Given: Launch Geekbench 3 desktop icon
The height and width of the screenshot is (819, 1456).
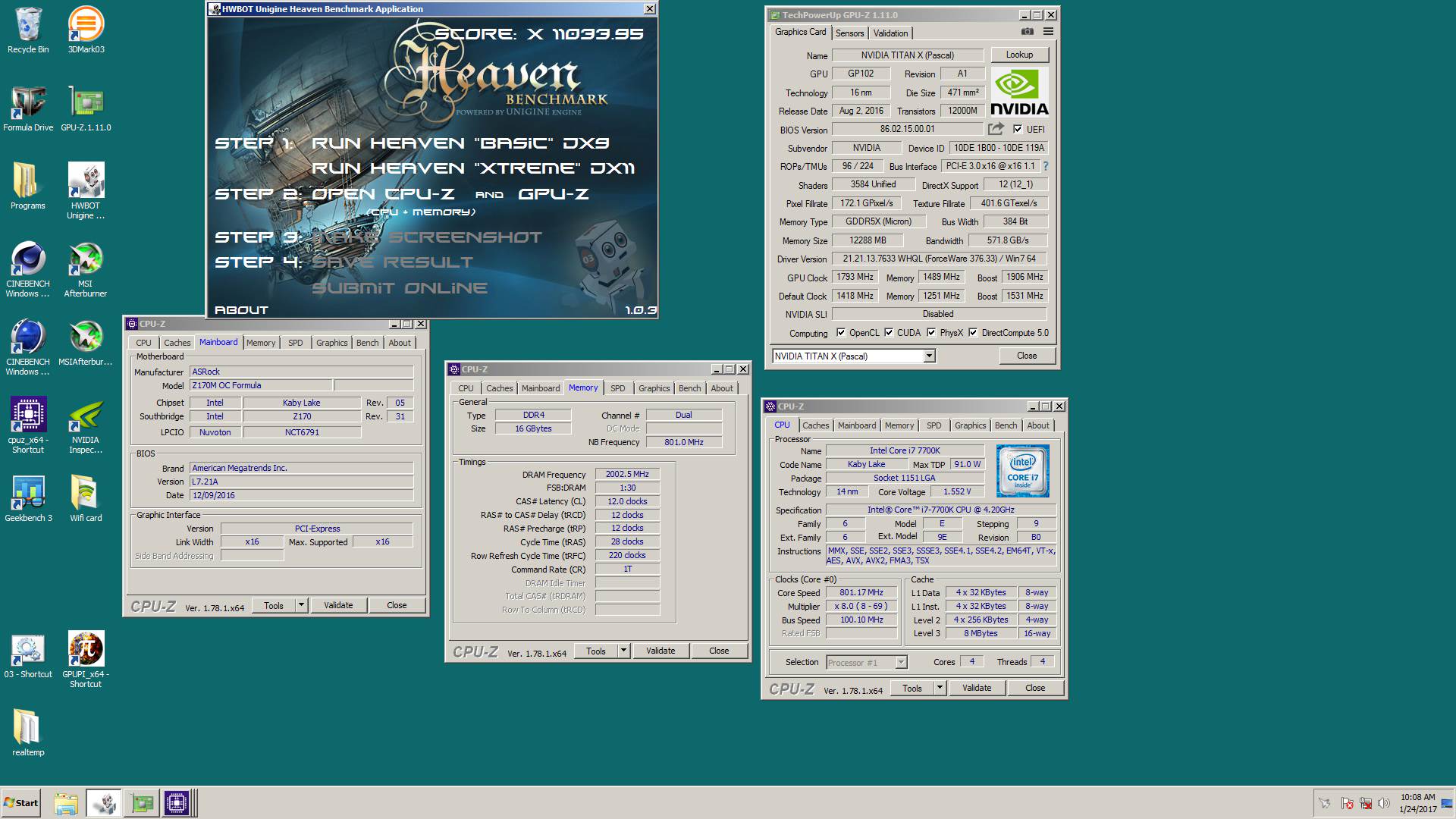Looking at the screenshot, I should (28, 498).
